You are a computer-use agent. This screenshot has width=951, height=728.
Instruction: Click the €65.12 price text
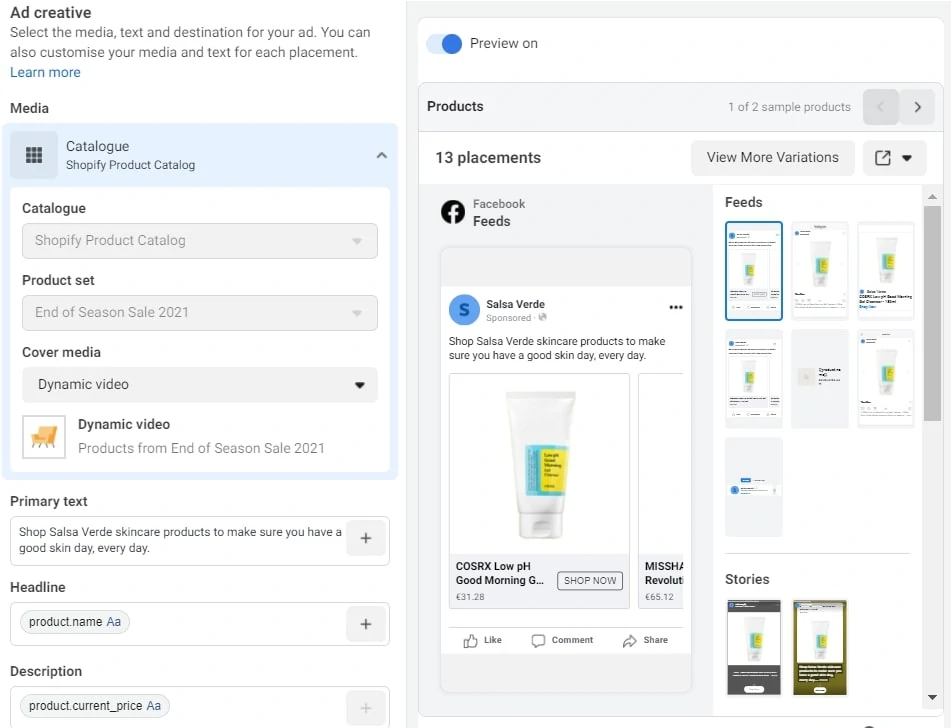(659, 597)
